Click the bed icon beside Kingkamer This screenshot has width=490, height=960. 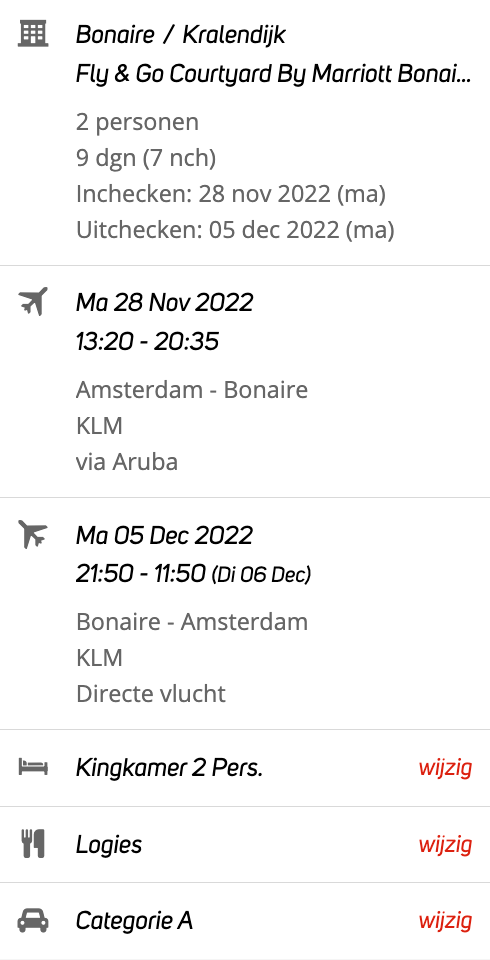pos(33,767)
